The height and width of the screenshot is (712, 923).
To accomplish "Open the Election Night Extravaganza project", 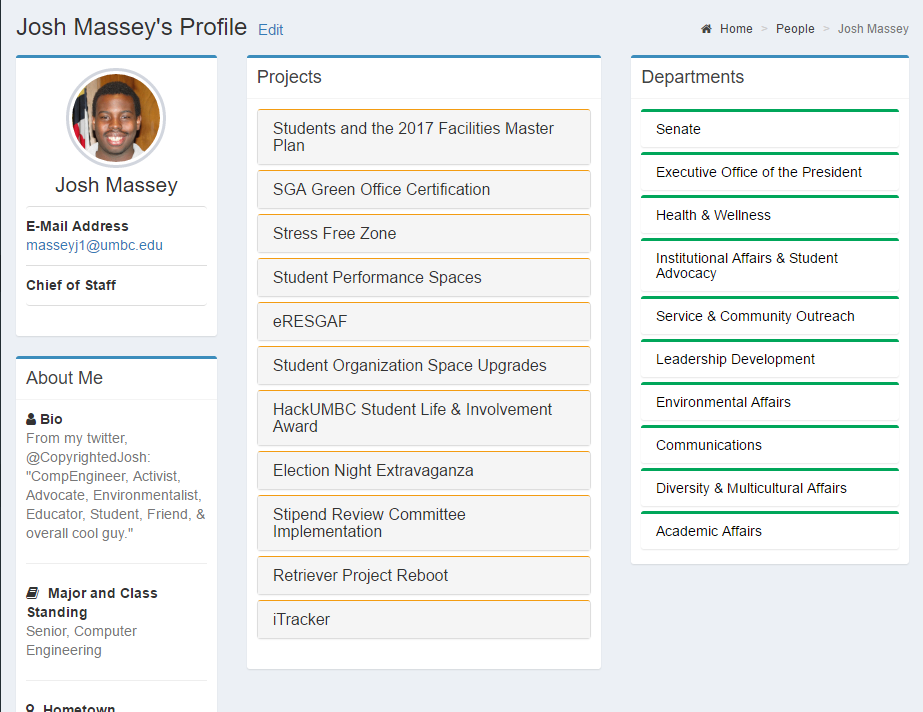I will (373, 470).
